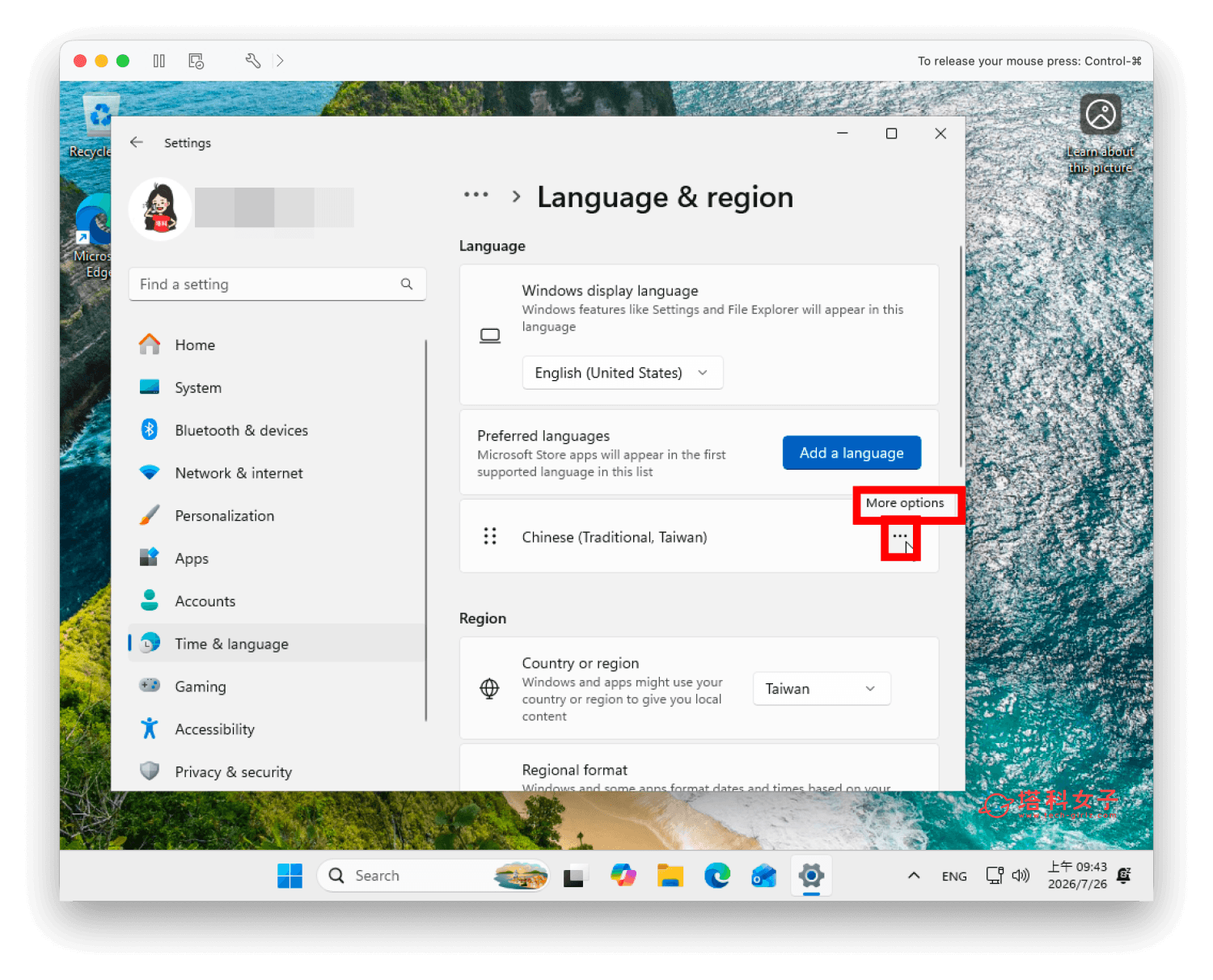Open the Accounts category
The image size is (1213, 980).
click(x=277, y=602)
